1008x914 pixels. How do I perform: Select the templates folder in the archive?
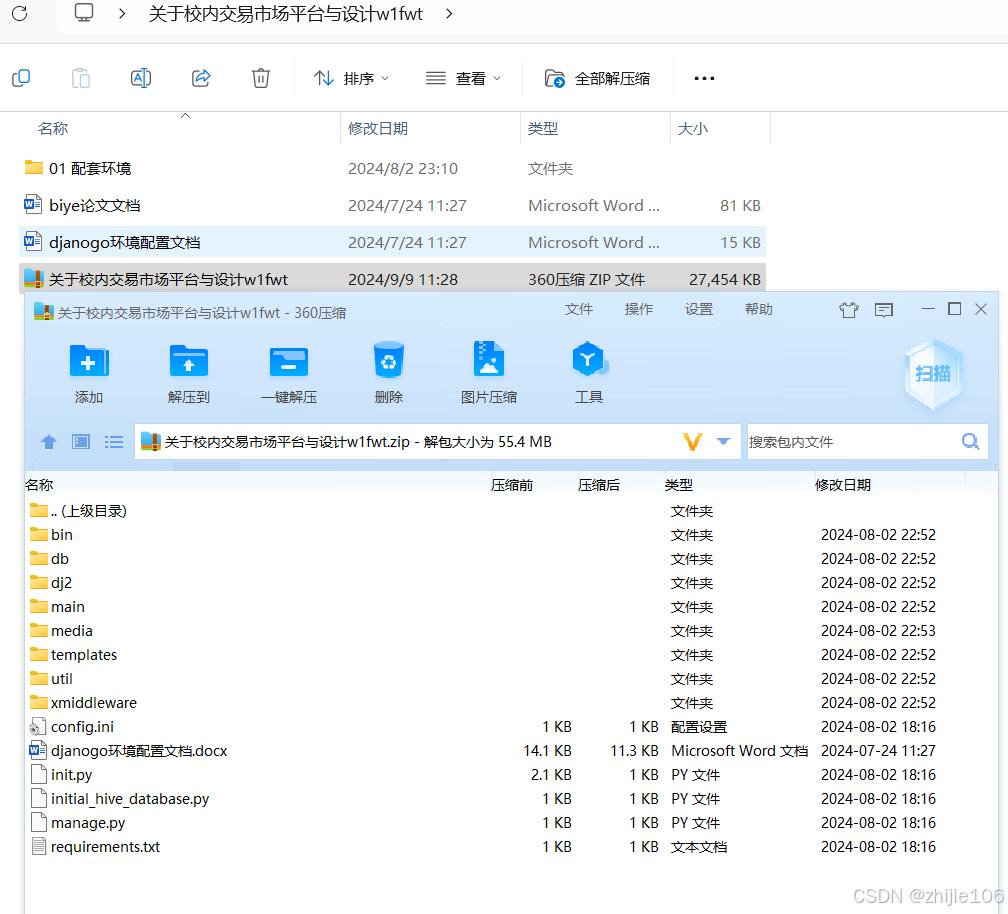73,655
